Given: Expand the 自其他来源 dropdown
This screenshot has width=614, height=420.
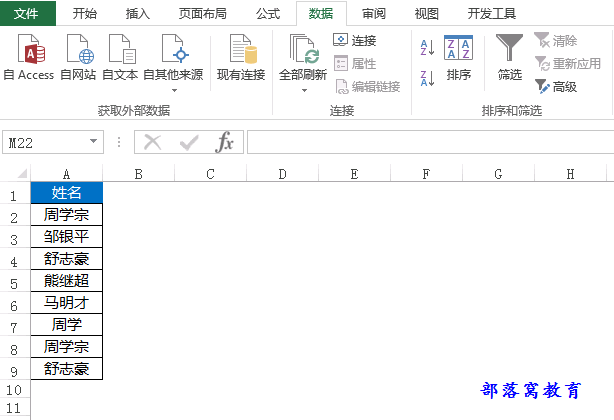Looking at the screenshot, I should [174, 89].
